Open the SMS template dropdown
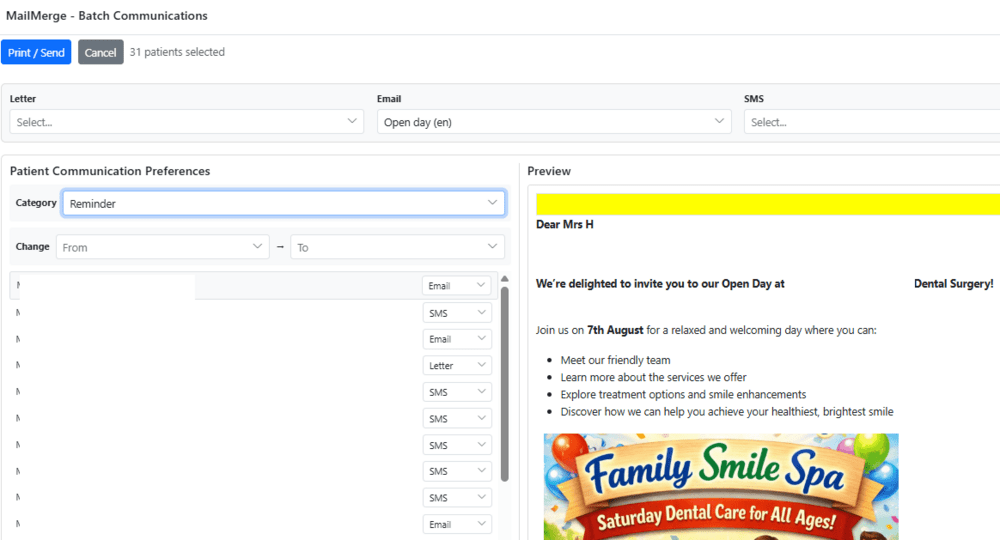This screenshot has height=540, width=1000. (872, 122)
